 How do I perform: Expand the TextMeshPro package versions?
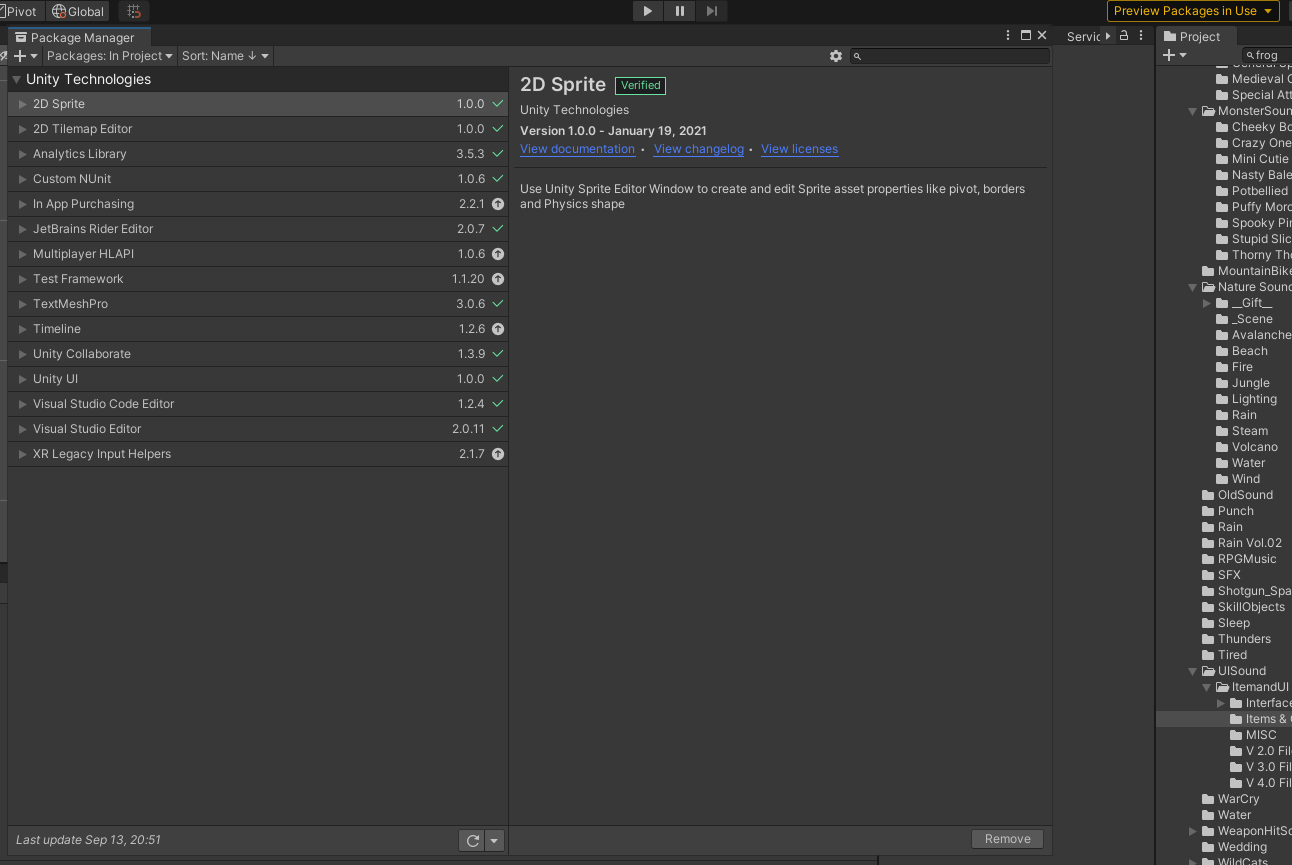coord(23,304)
